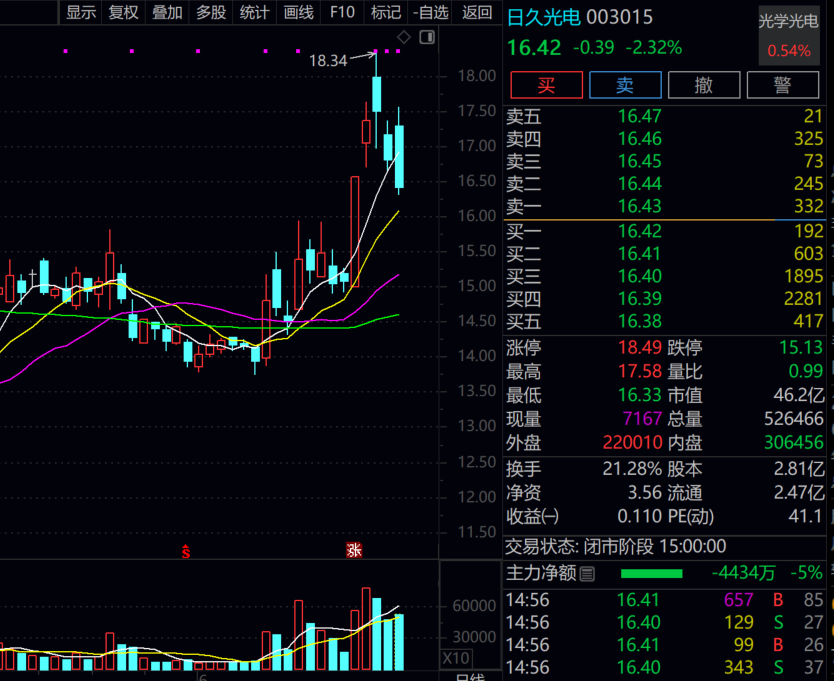Toggle the side panel layout icon
The height and width of the screenshot is (681, 834).
coord(427,37)
